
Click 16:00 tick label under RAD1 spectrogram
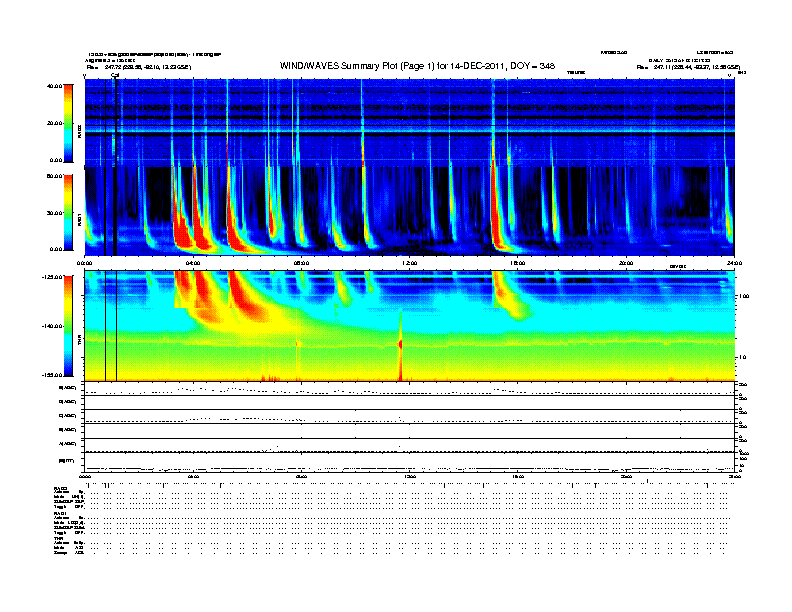[x=517, y=263]
